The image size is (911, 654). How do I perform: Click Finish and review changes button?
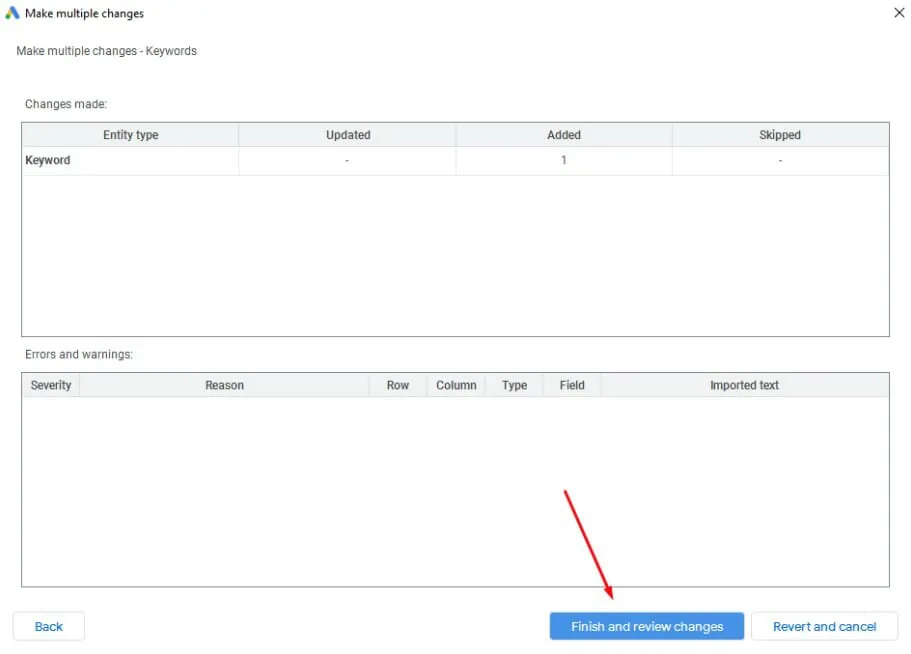647,626
